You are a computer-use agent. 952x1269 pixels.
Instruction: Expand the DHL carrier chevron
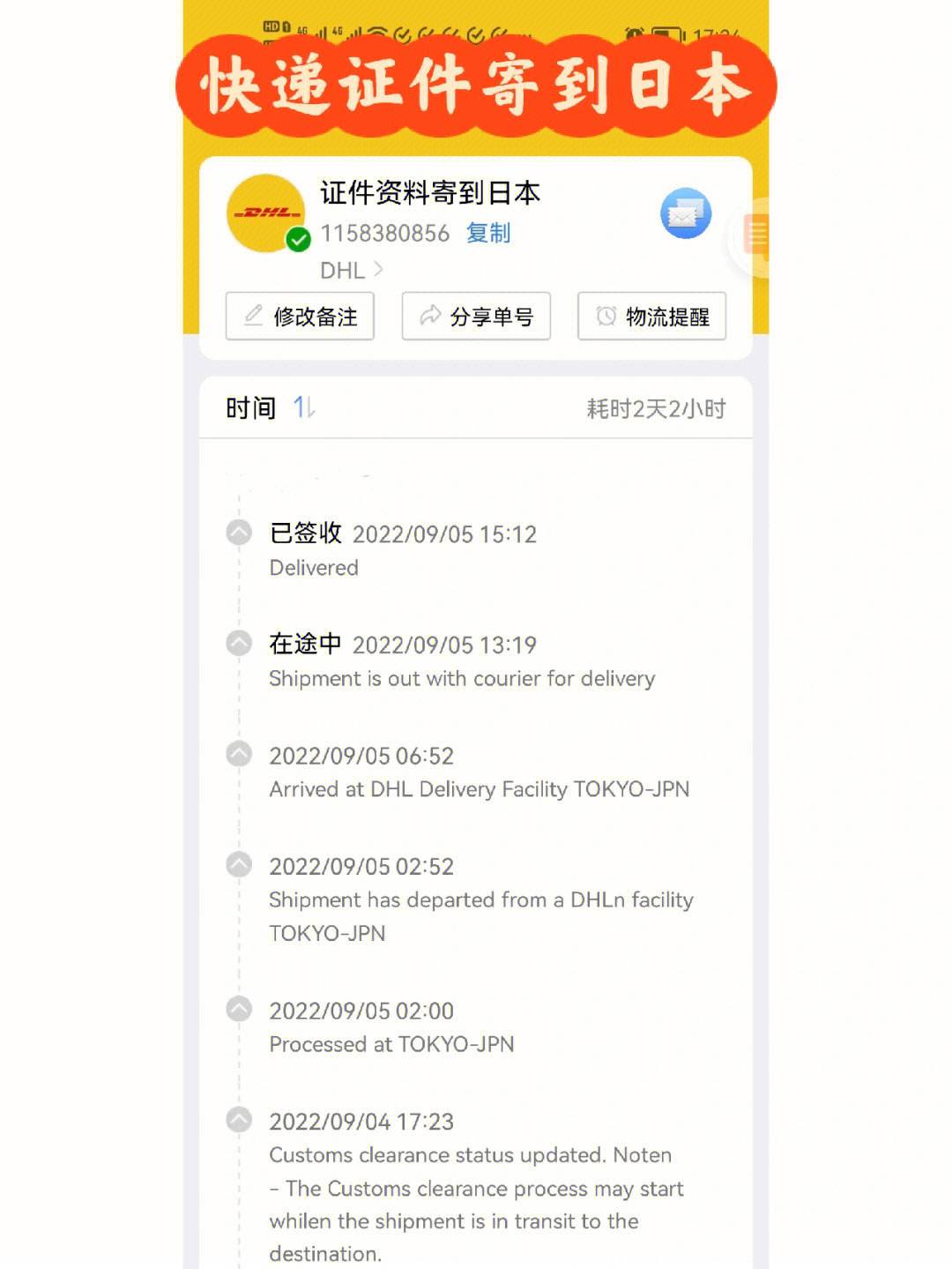coord(378,269)
